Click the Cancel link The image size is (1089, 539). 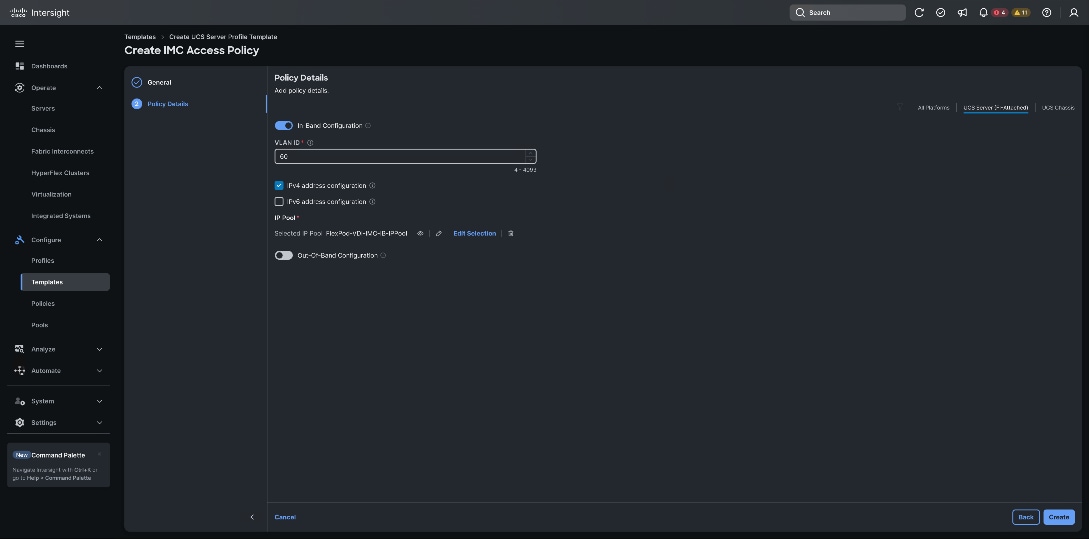(285, 517)
